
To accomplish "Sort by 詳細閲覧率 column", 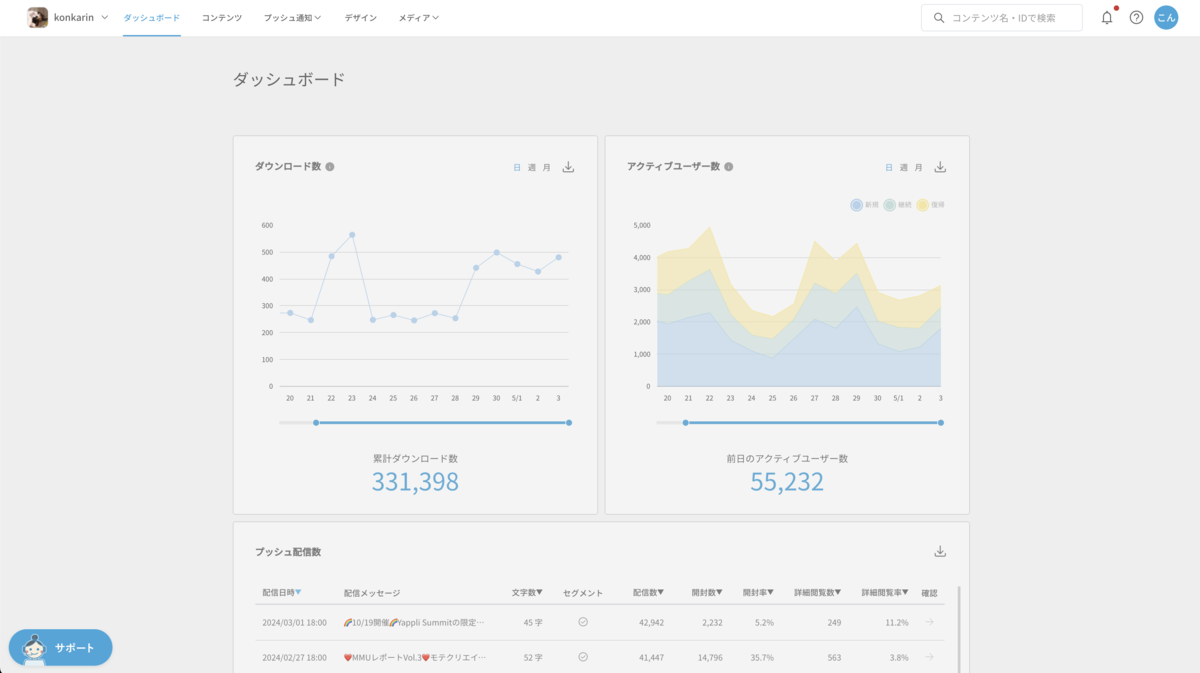I will pyautogui.click(x=885, y=593).
